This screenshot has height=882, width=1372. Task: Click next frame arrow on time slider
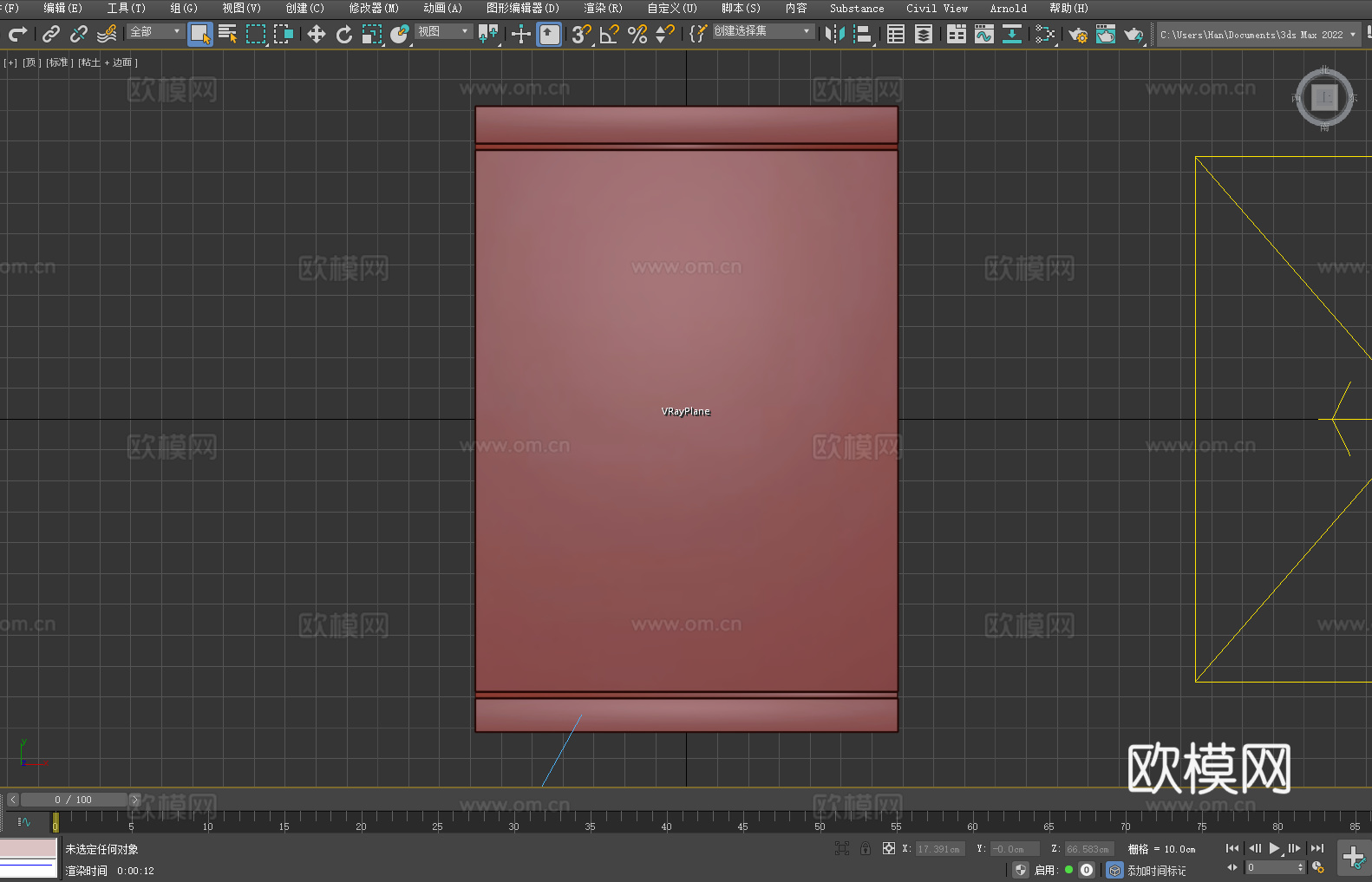click(x=134, y=800)
